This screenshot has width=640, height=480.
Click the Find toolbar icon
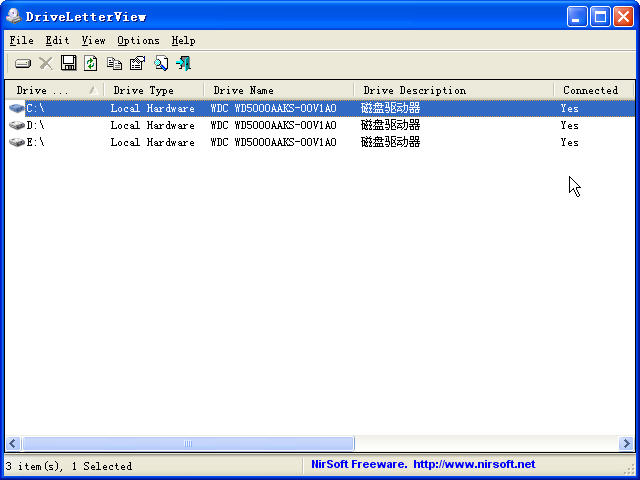point(160,63)
